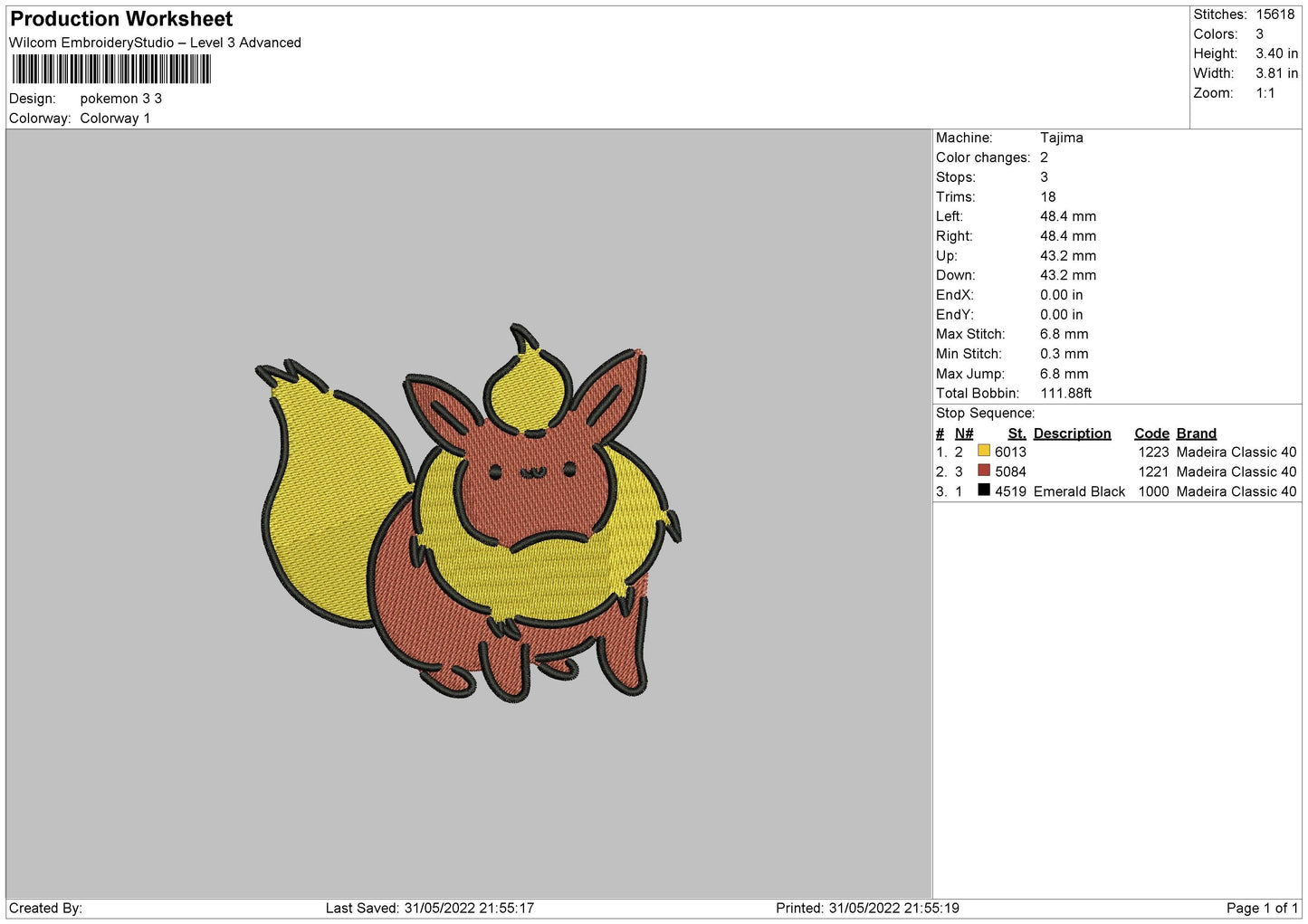Click the Colors value 3 in header
This screenshot has width=1308, height=924.
[x=1259, y=34]
